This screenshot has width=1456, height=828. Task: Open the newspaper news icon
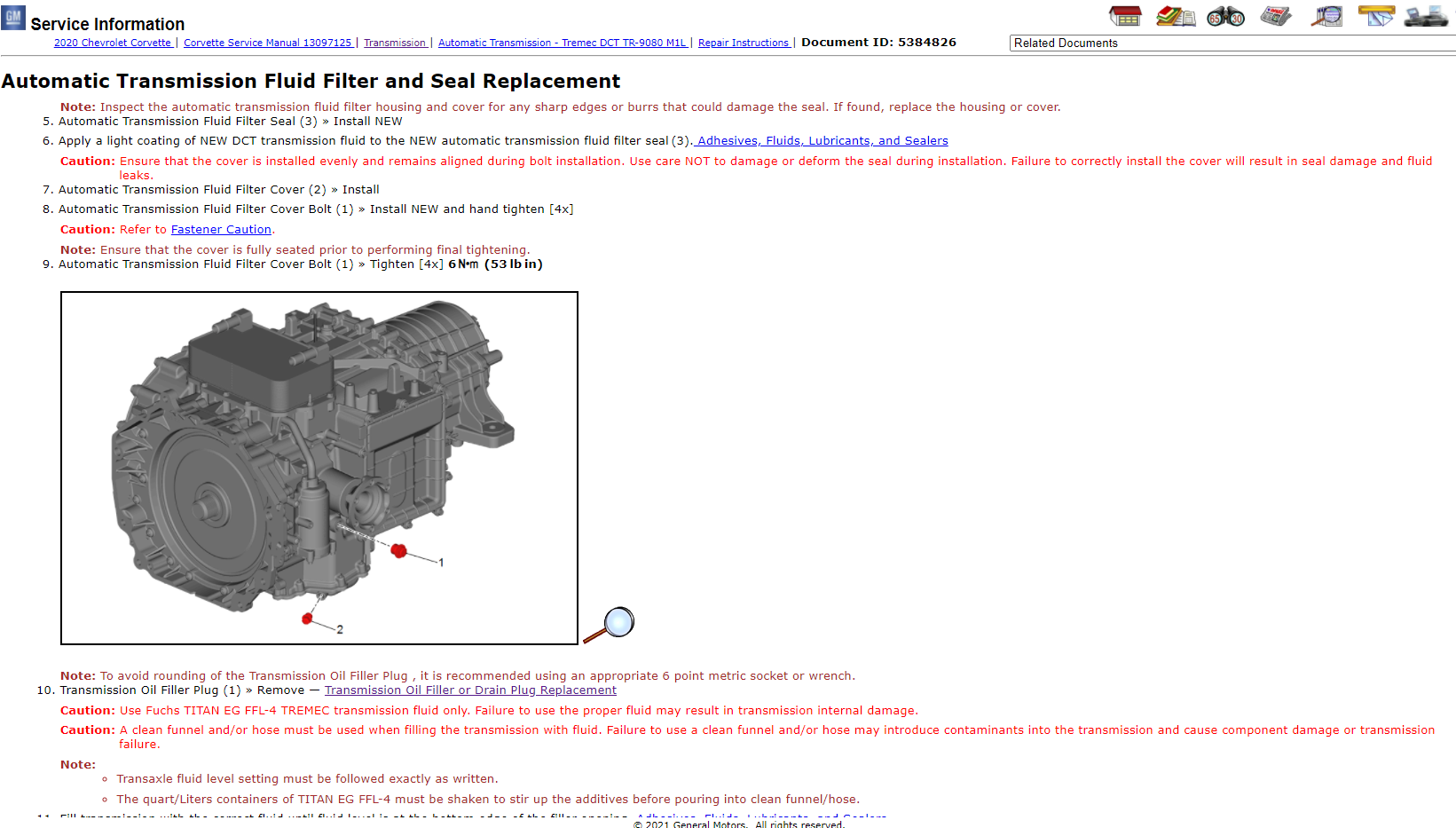pyautogui.click(x=1276, y=16)
